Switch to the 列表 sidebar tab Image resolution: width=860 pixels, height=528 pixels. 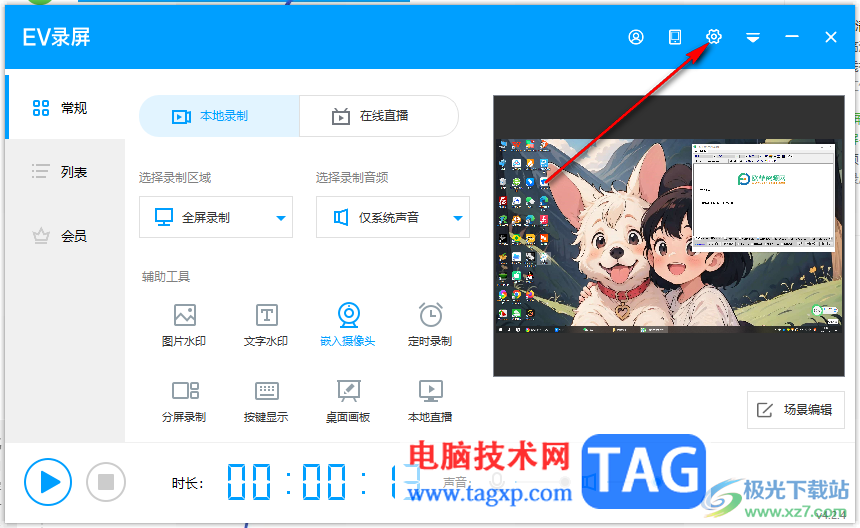click(x=65, y=172)
